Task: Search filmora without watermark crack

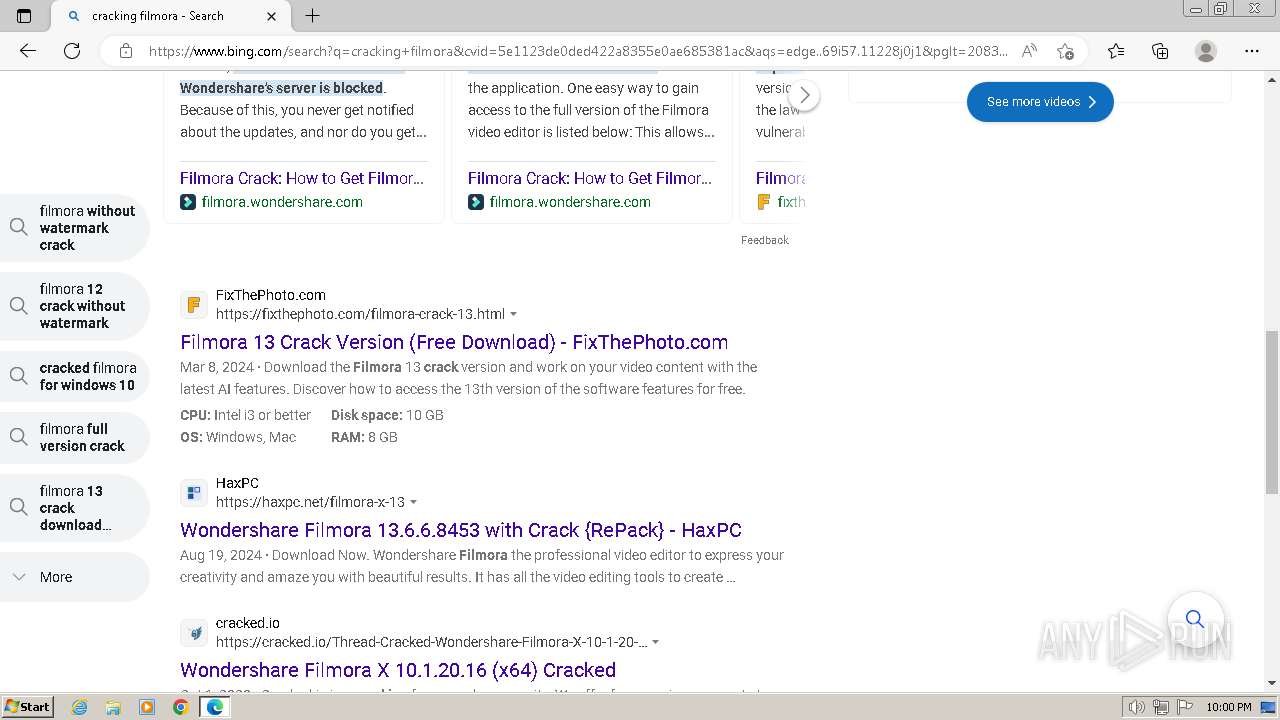Action: (75, 228)
